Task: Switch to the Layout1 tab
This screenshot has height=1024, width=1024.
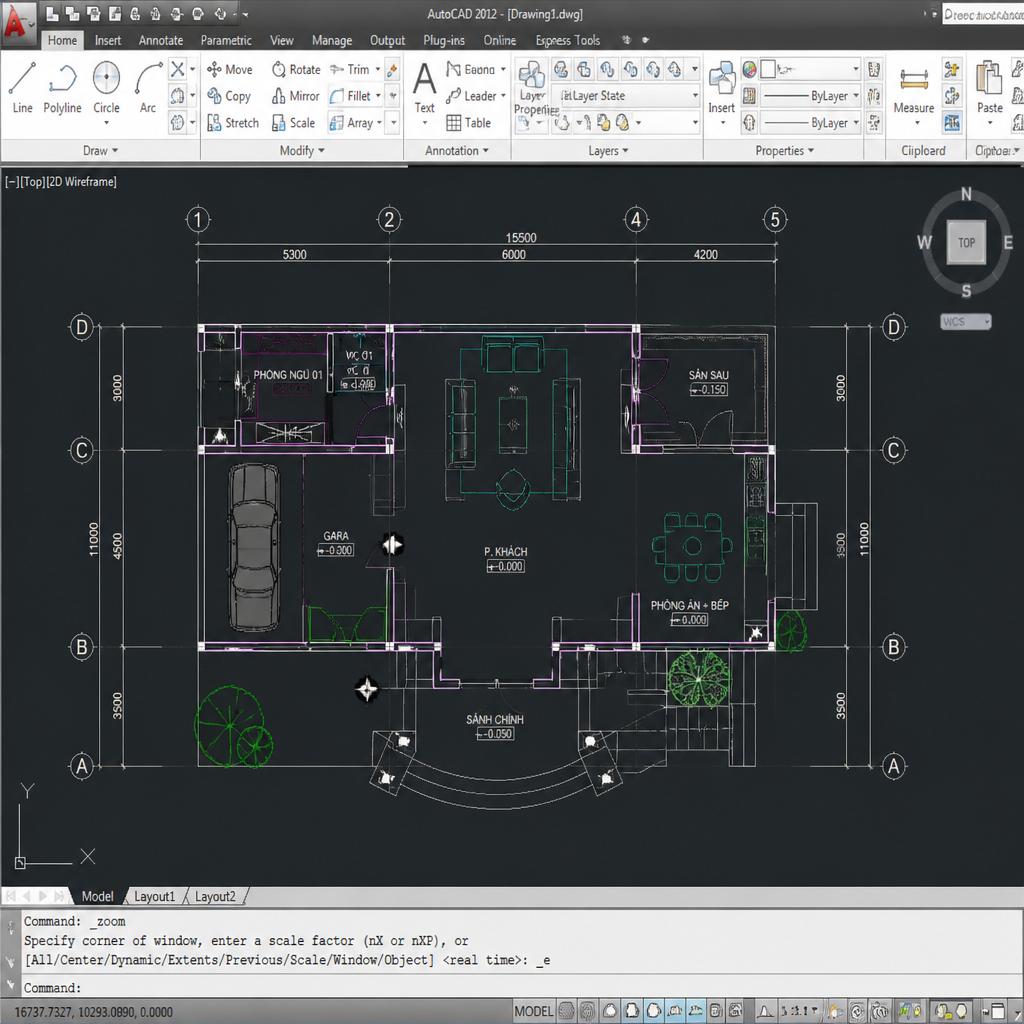Action: coord(154,896)
